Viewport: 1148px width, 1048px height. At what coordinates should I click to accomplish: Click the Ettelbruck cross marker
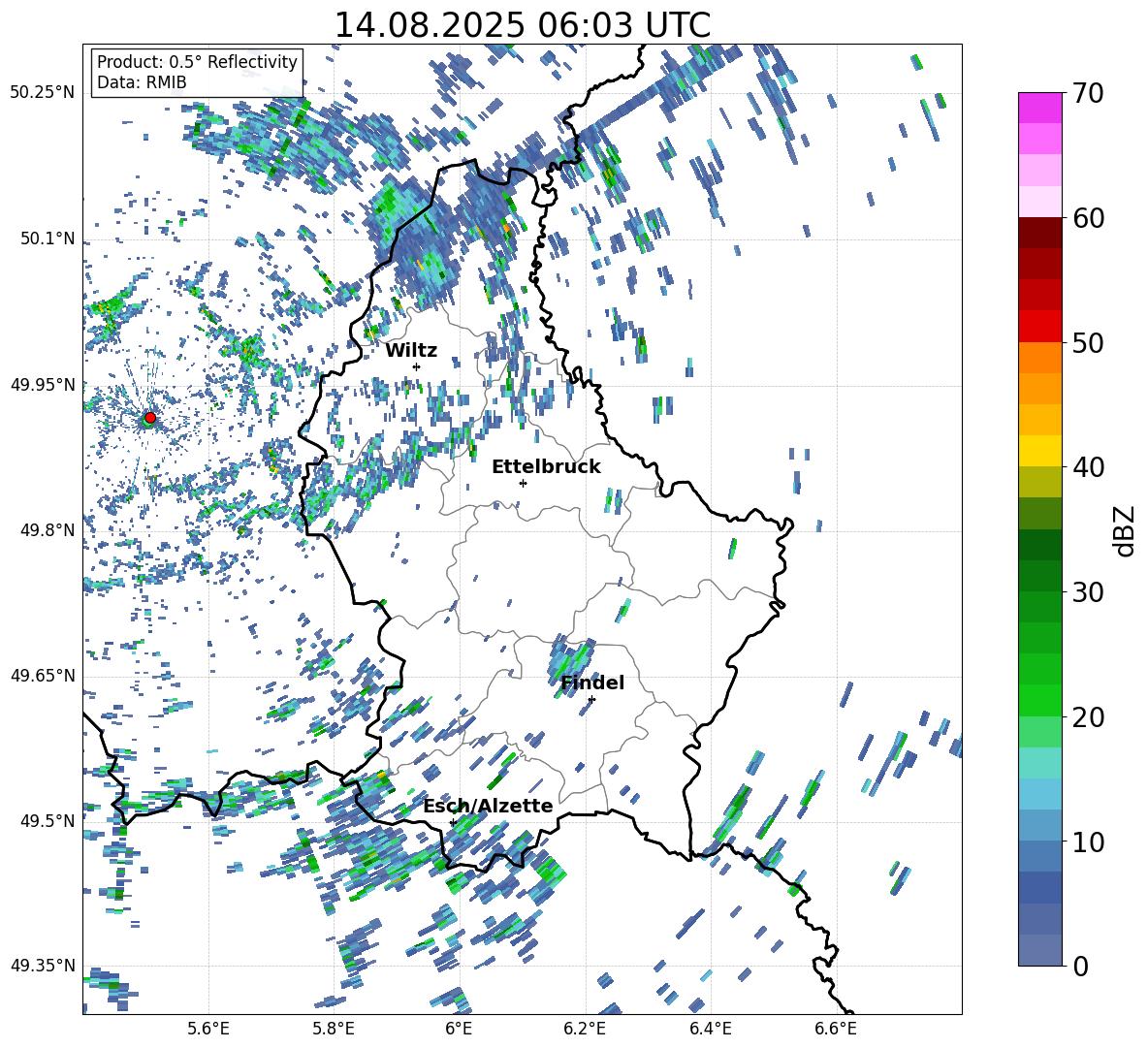523,483
